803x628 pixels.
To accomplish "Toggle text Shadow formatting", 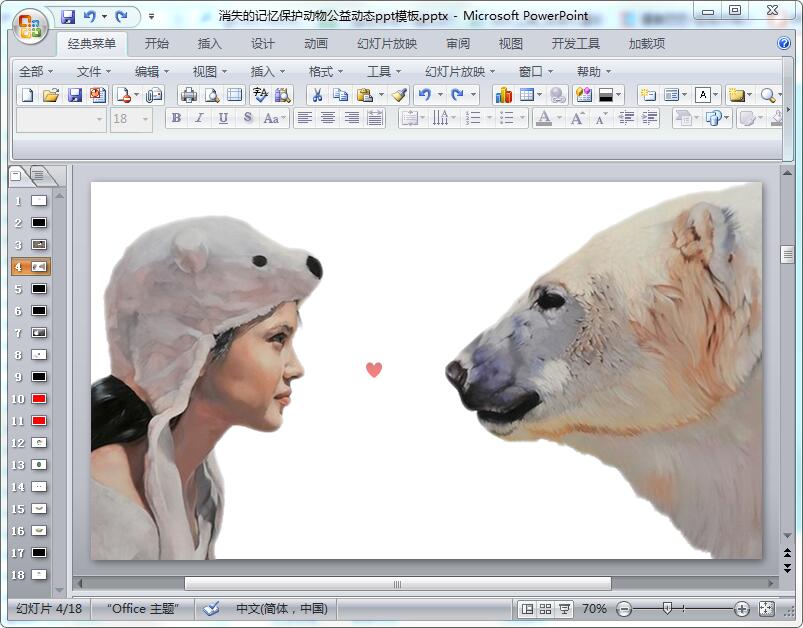I will pyautogui.click(x=248, y=118).
